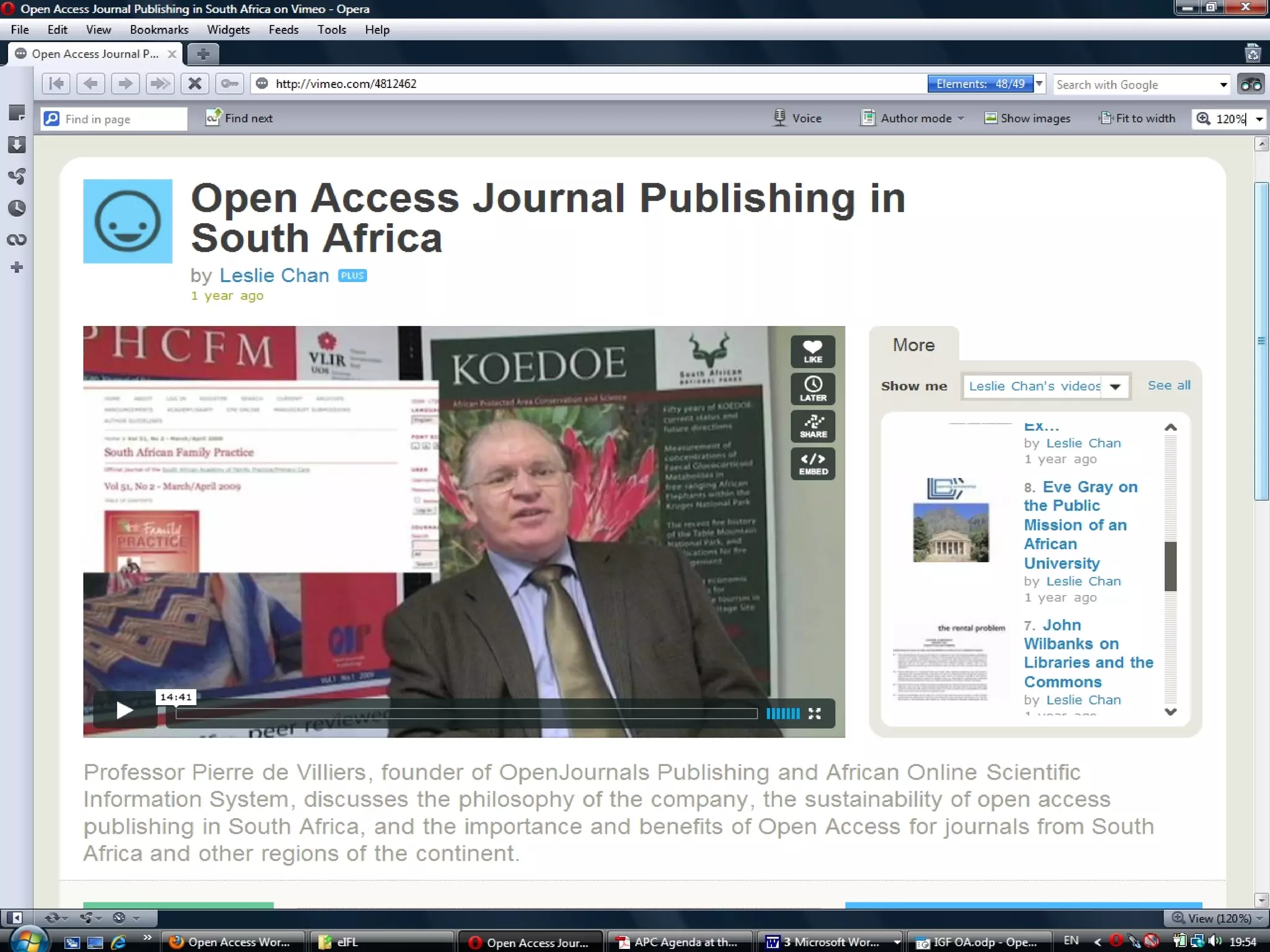Screen dimensions: 1270x952
Task: Expand the Leslie Chan's videos dropdown
Action: 1115,387
